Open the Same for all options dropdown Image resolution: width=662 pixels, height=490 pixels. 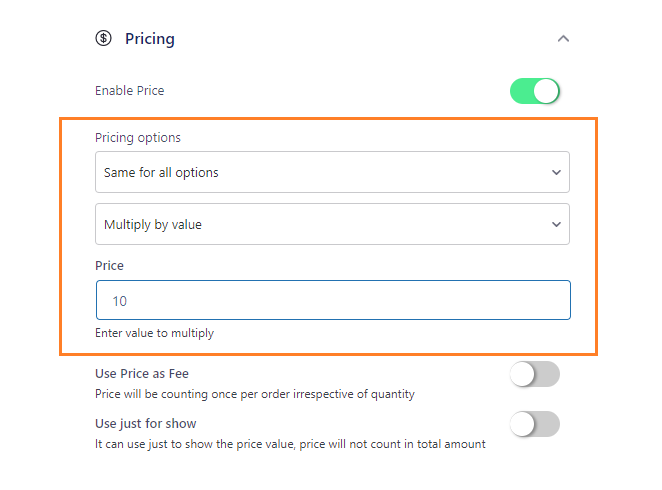tap(332, 172)
